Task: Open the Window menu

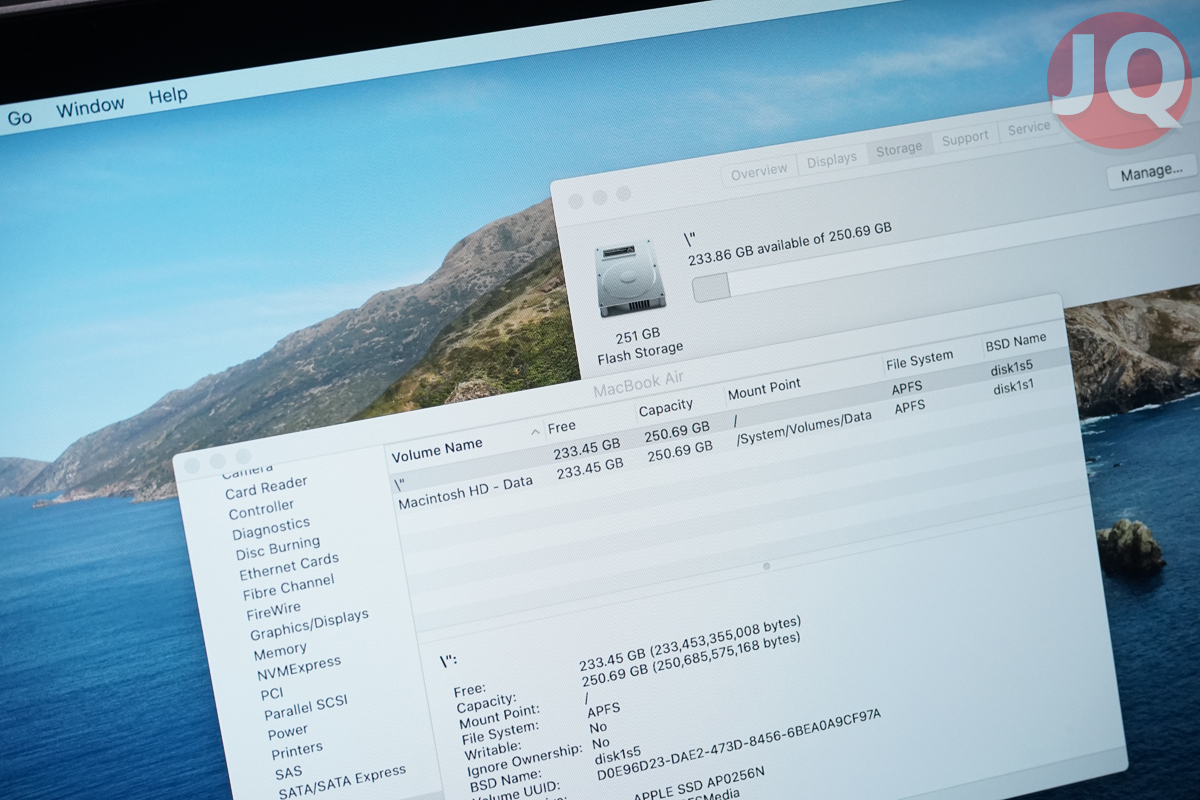Action: [90, 107]
